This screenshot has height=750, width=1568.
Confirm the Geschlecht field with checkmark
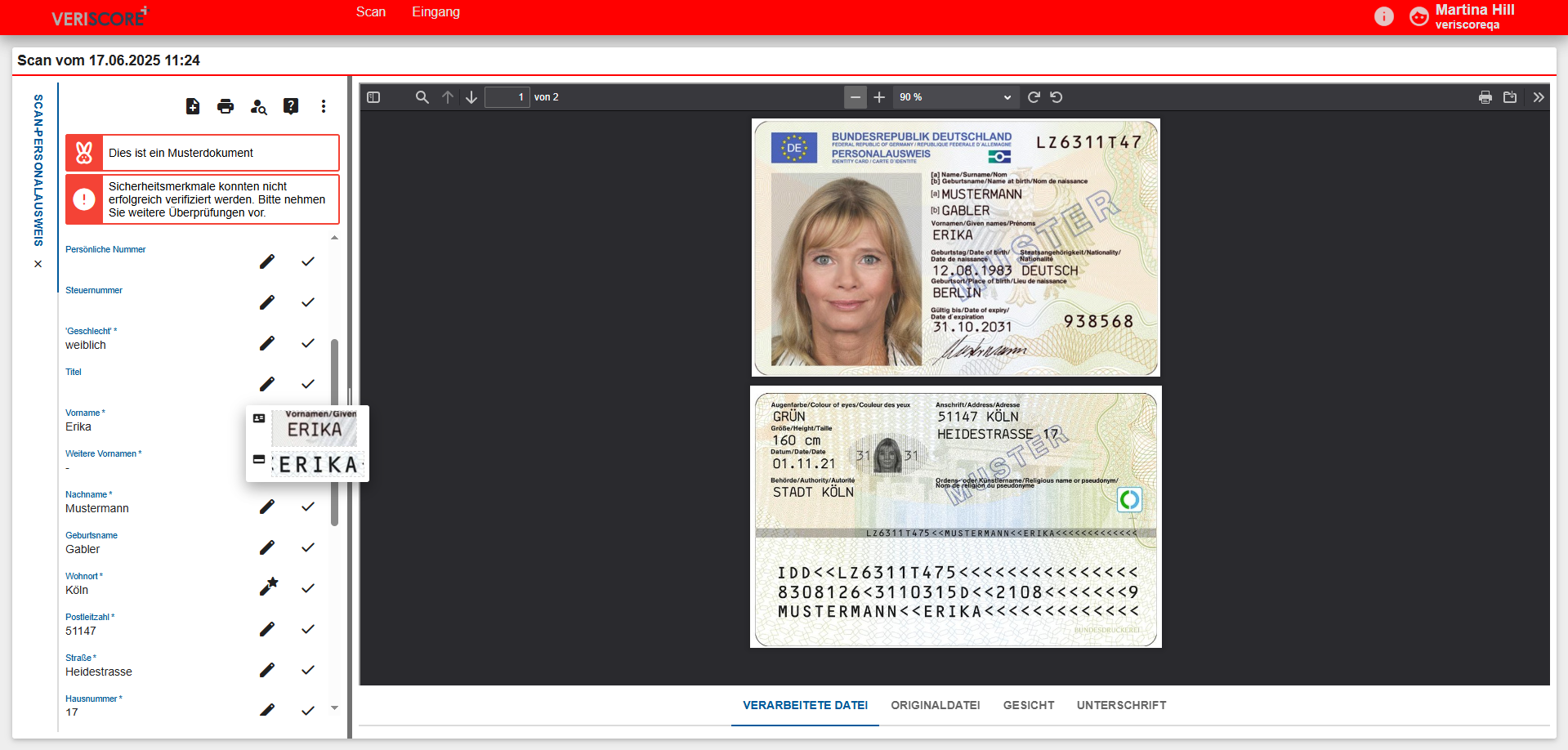click(308, 343)
